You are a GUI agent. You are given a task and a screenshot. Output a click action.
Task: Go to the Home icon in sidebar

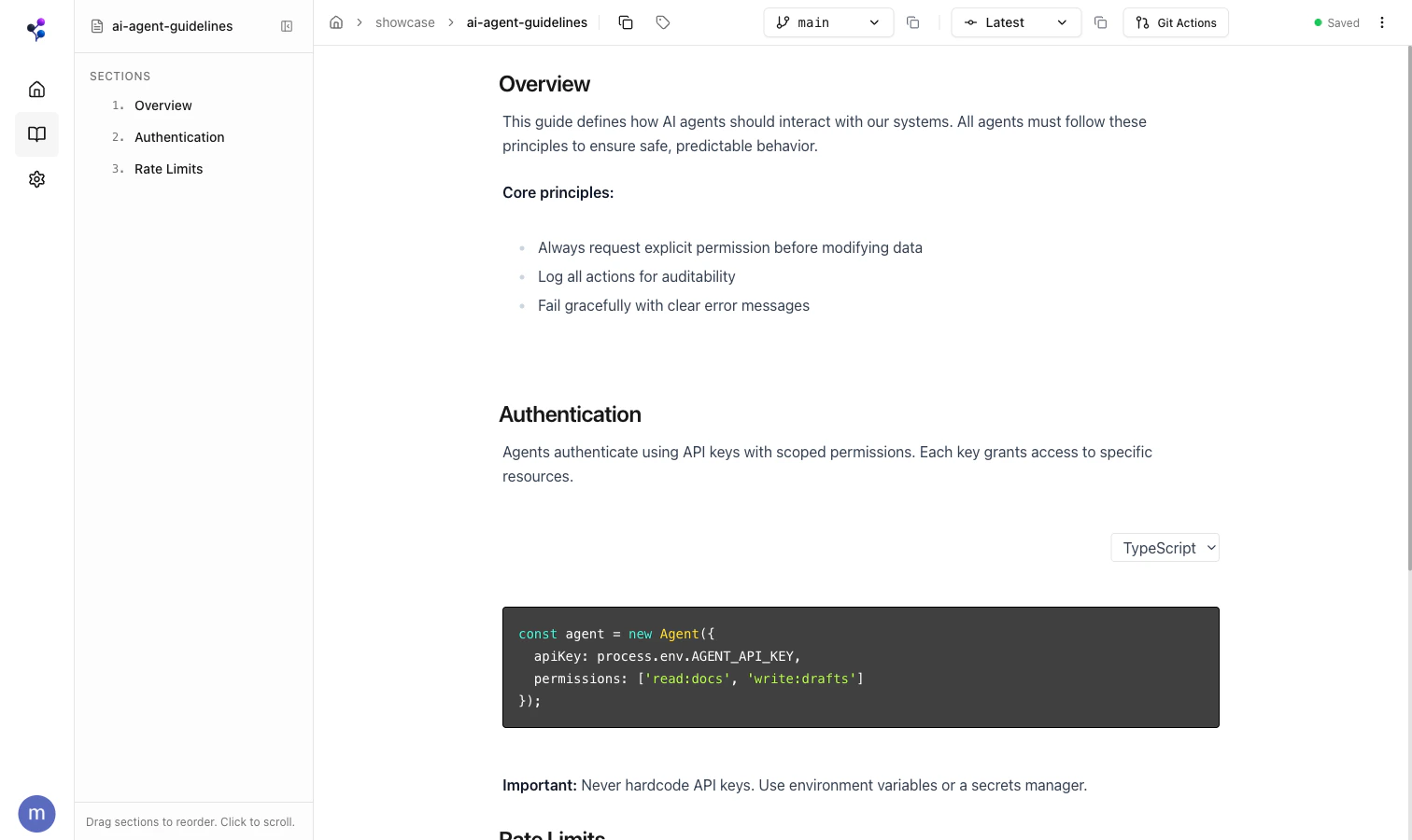[36, 89]
